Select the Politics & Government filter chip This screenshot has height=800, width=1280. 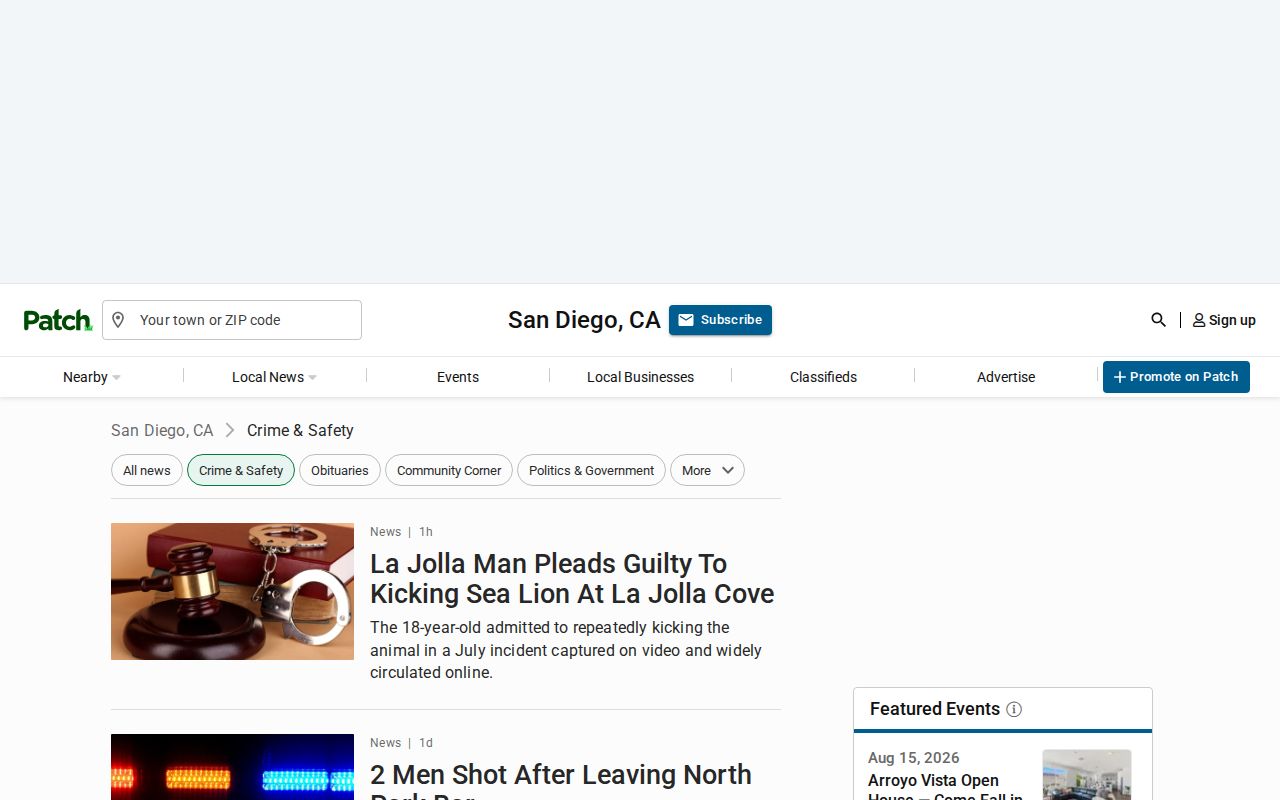pyautogui.click(x=591, y=470)
